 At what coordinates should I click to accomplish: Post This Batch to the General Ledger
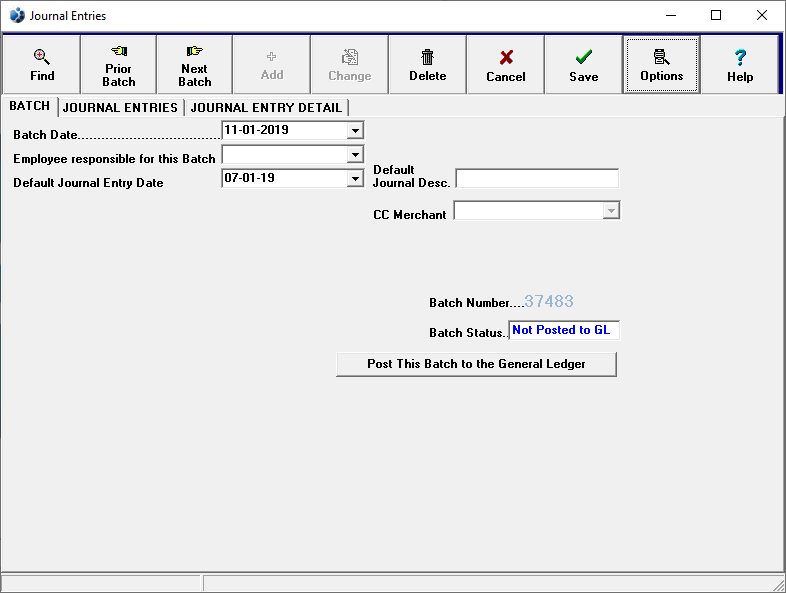(476, 364)
